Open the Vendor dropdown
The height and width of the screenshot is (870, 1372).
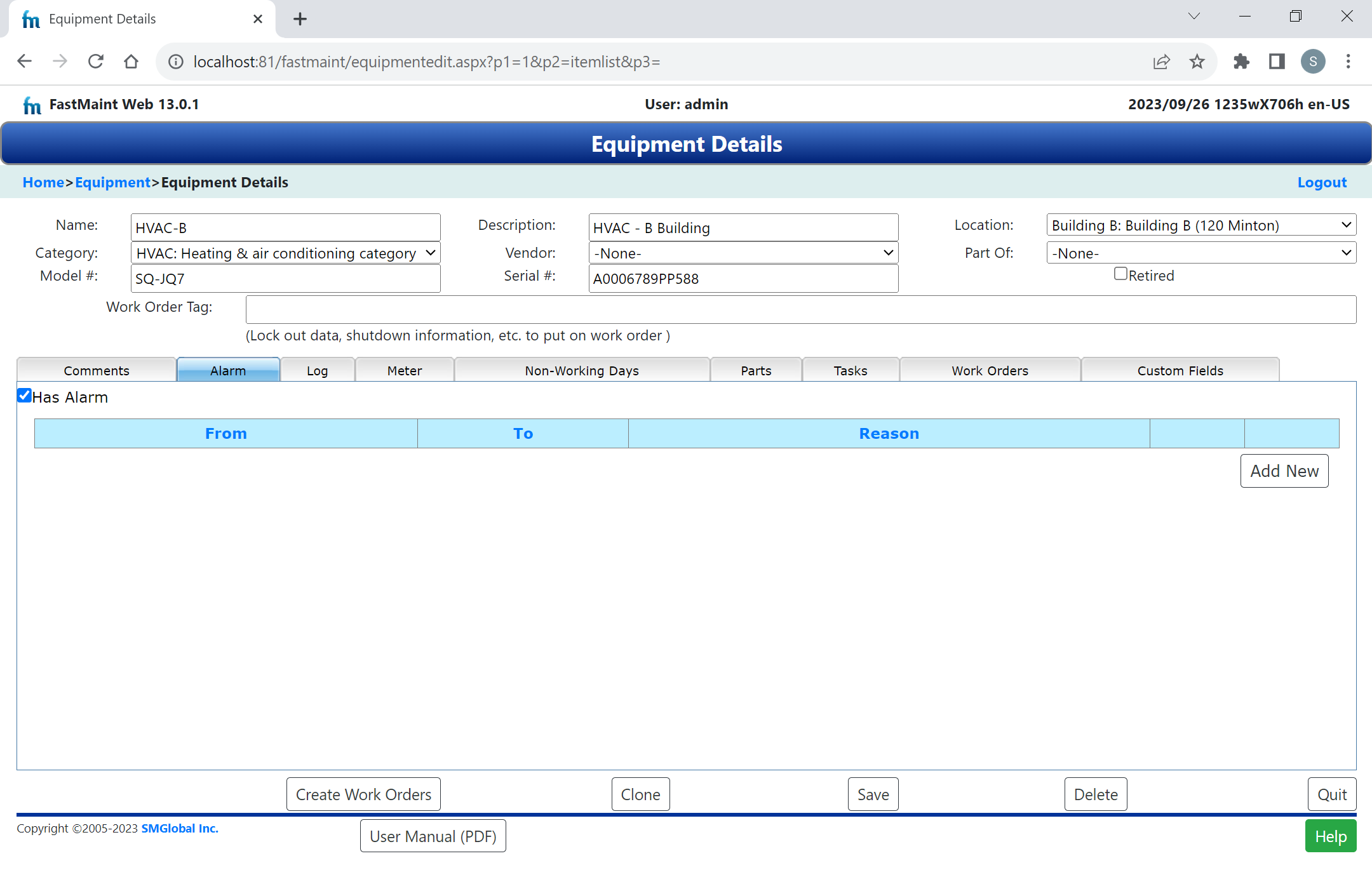coord(743,253)
